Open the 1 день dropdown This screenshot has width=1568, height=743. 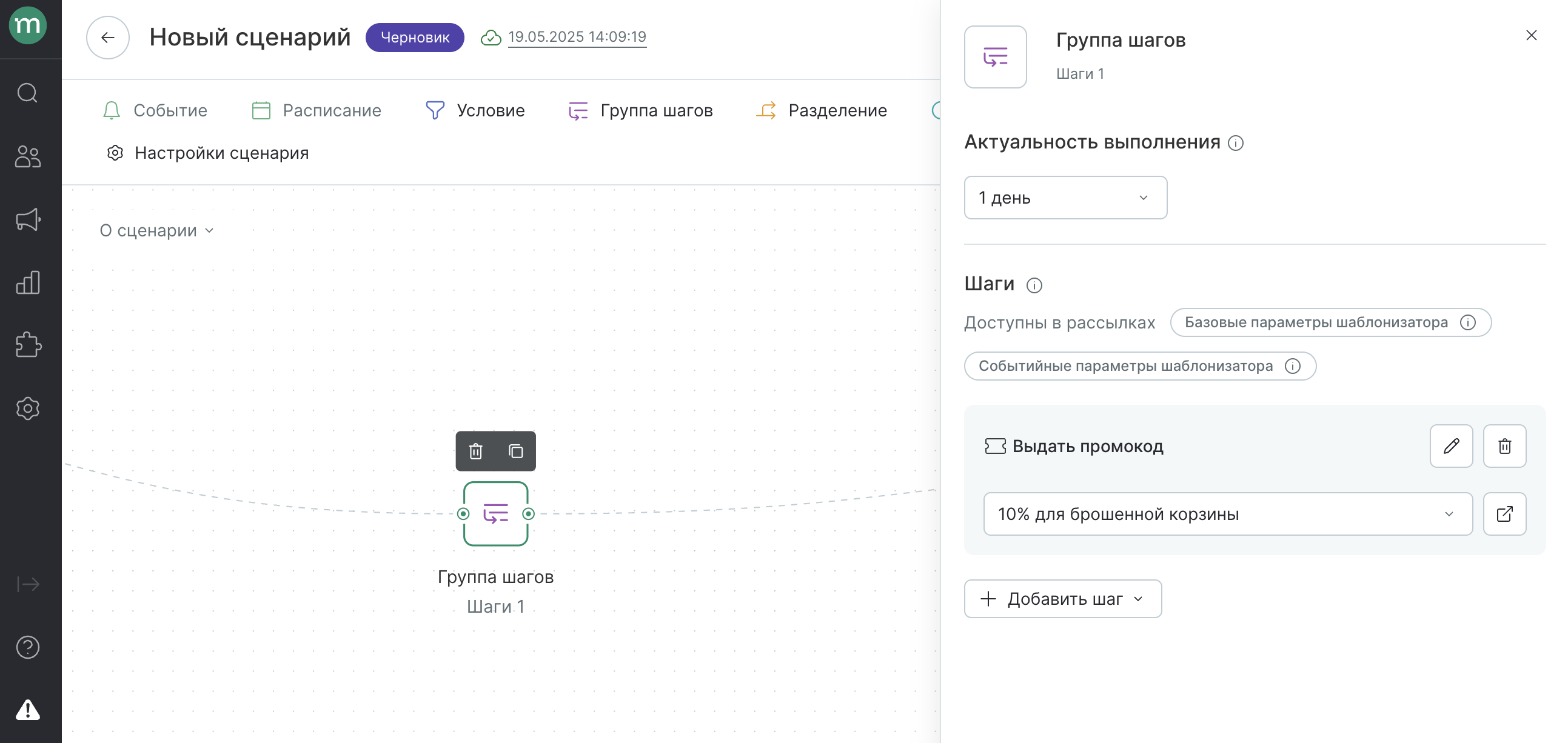tap(1065, 198)
